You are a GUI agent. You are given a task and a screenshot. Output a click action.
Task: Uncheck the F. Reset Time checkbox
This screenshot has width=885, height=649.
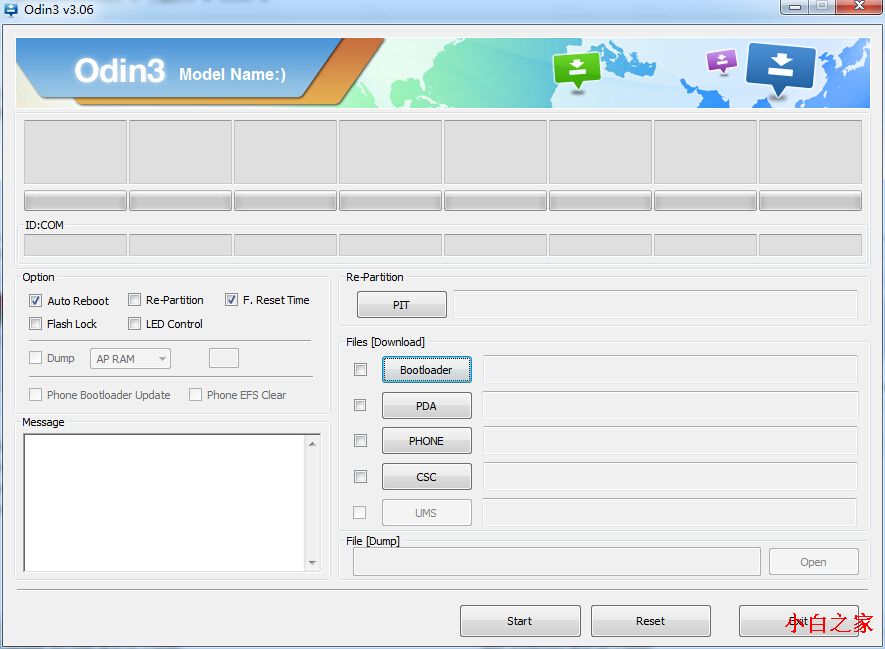tap(231, 300)
